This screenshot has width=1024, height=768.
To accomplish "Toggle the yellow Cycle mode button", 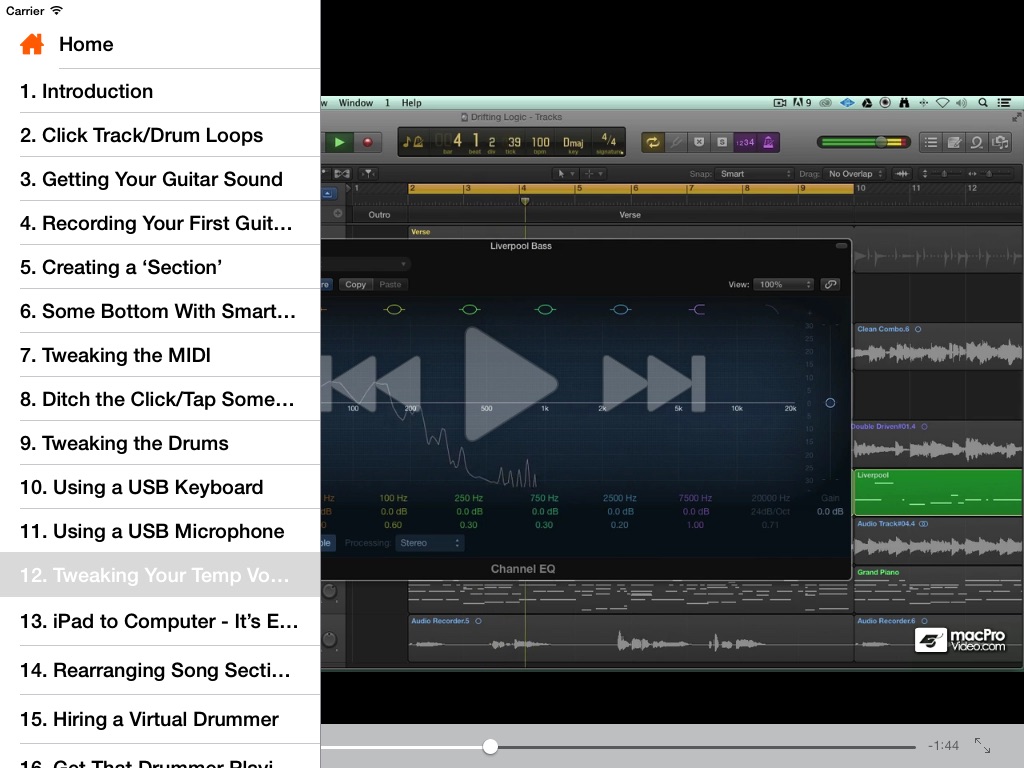I will click(653, 142).
